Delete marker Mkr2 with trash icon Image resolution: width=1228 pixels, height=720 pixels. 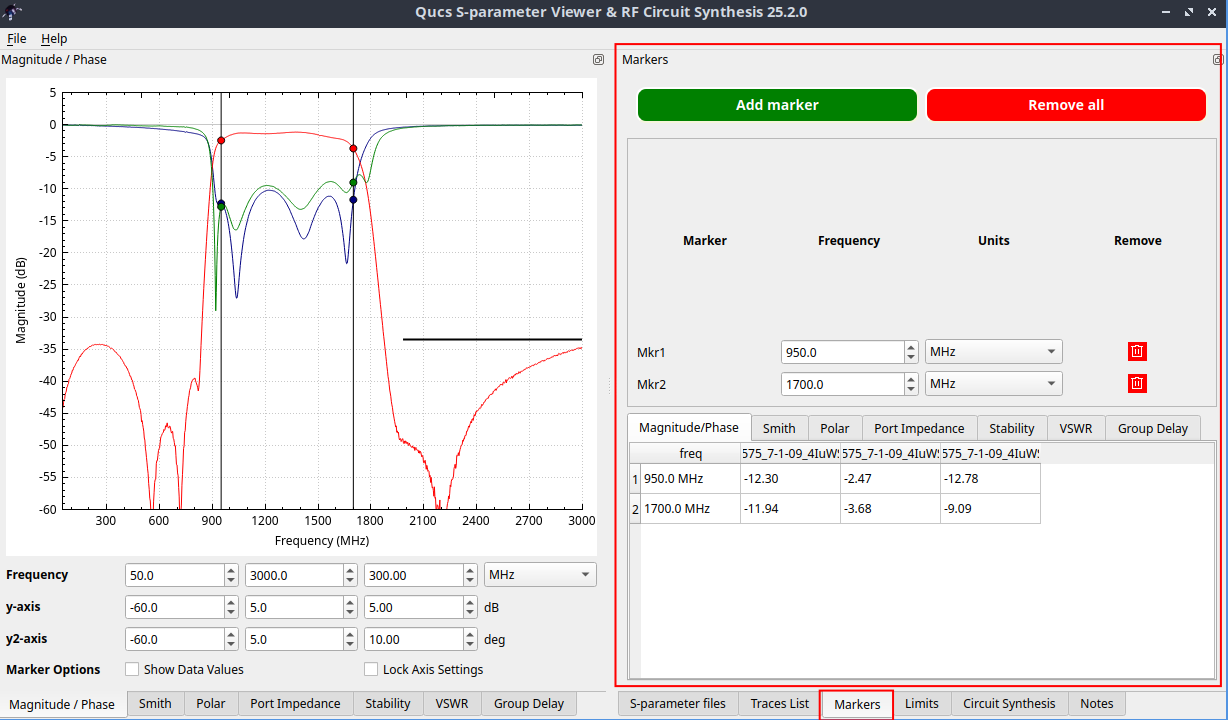click(x=1137, y=383)
